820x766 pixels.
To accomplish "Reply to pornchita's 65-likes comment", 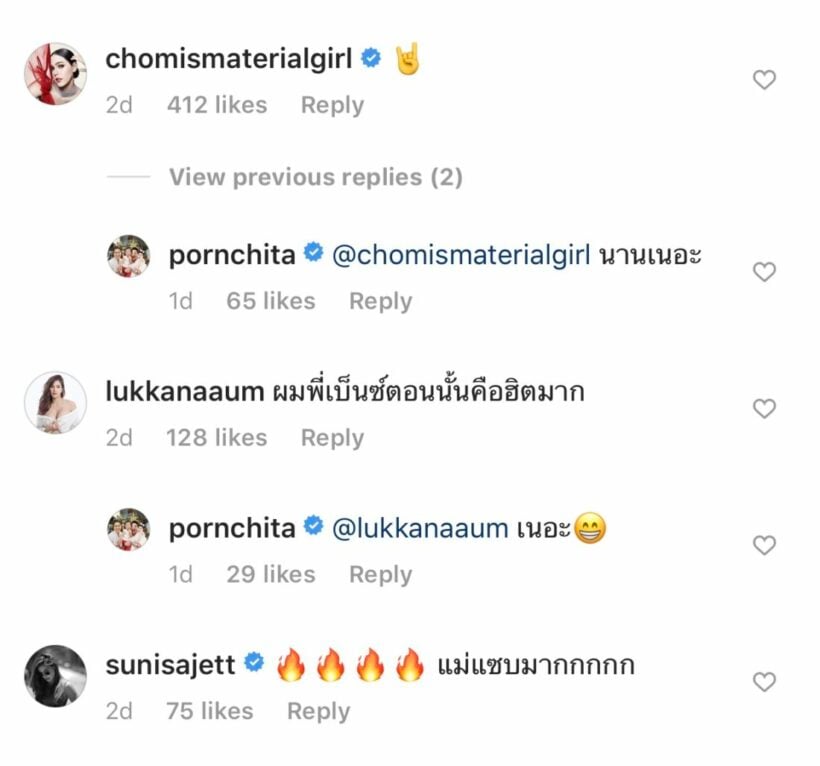I will point(380,301).
